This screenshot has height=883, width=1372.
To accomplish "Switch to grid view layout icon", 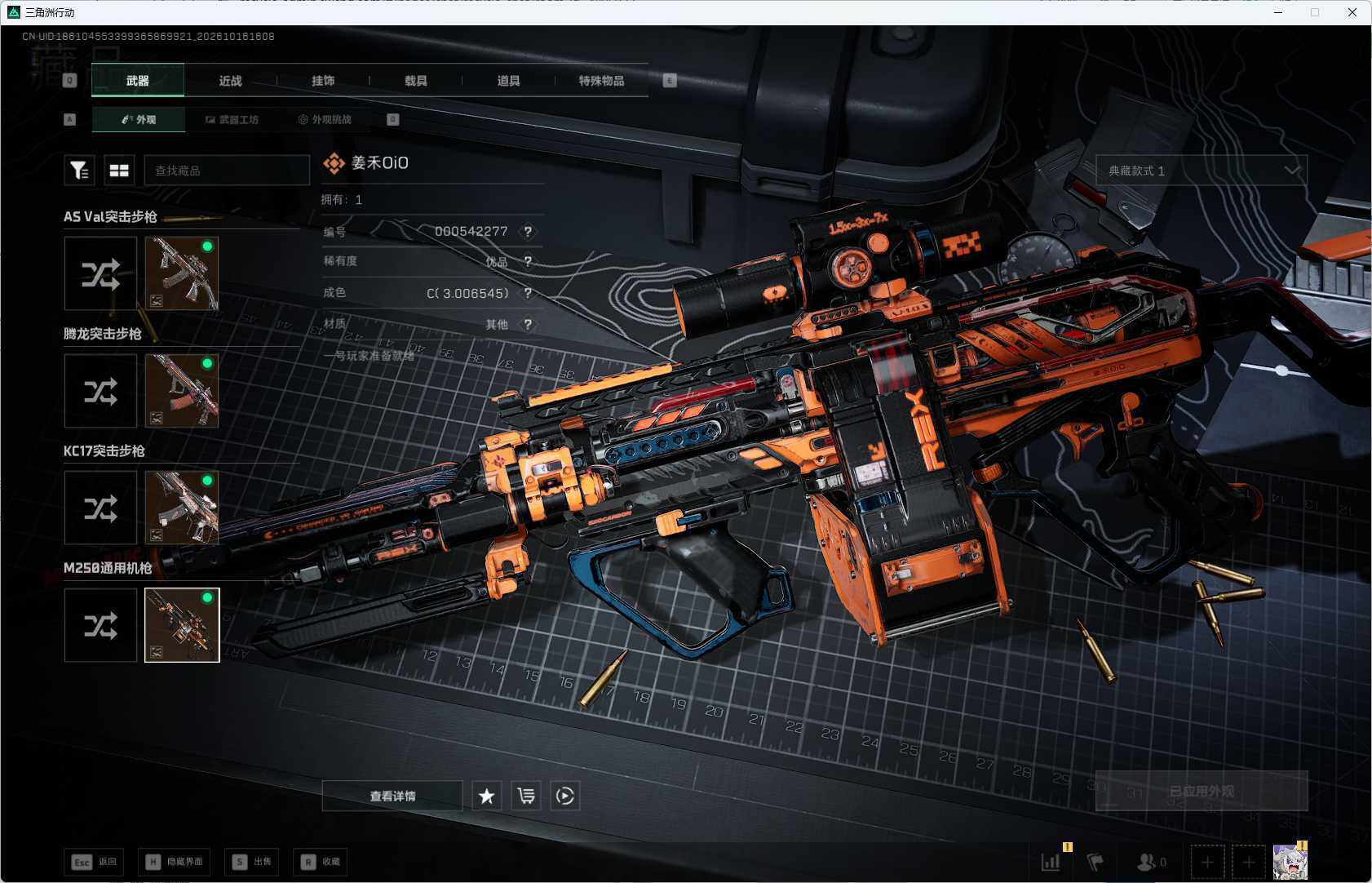I will (119, 170).
